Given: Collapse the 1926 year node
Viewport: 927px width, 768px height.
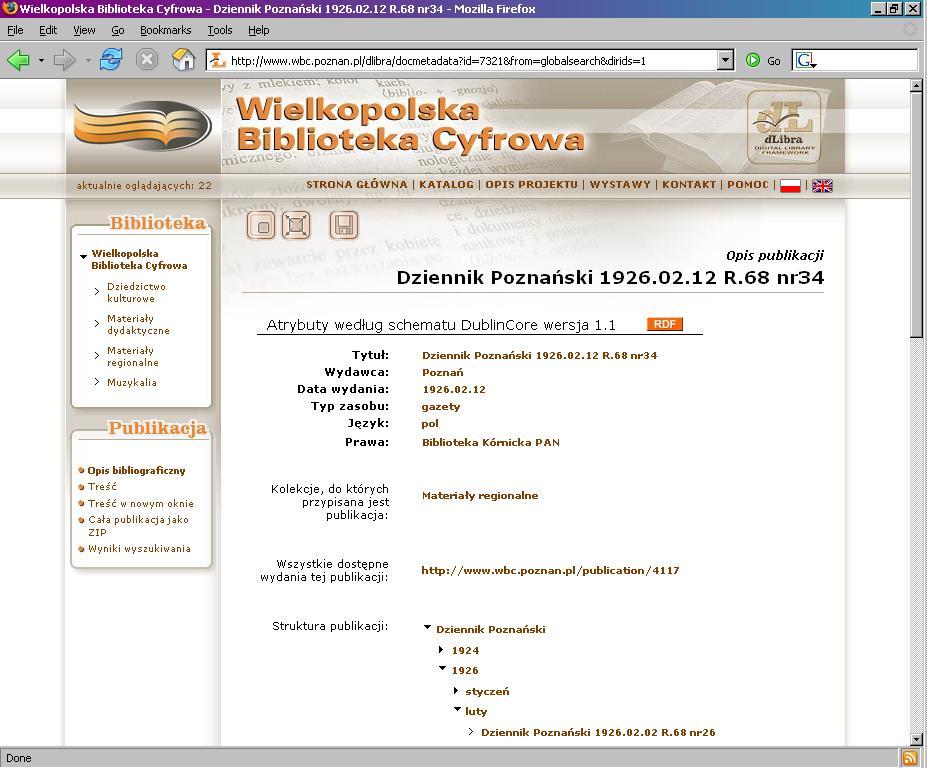Looking at the screenshot, I should point(442,668).
